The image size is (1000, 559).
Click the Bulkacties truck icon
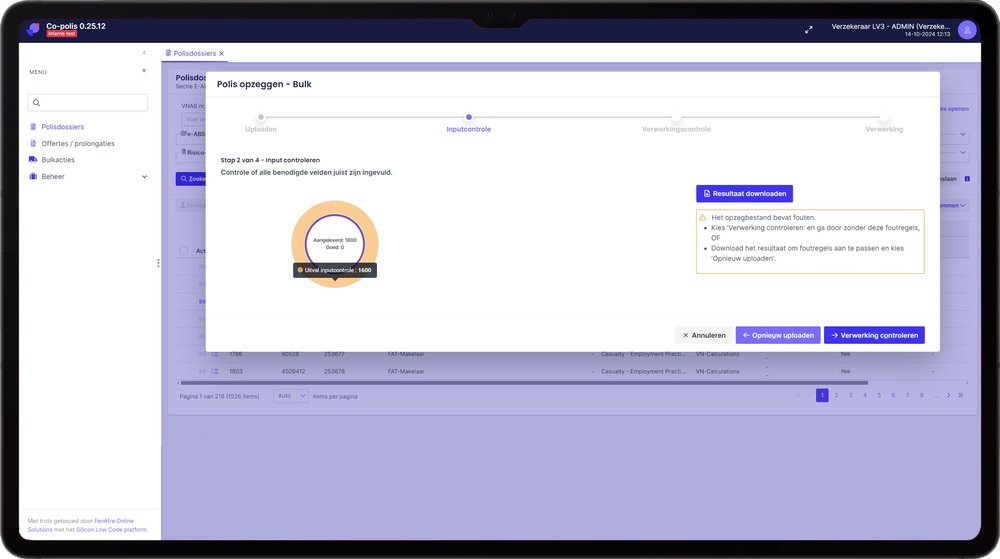[33, 160]
